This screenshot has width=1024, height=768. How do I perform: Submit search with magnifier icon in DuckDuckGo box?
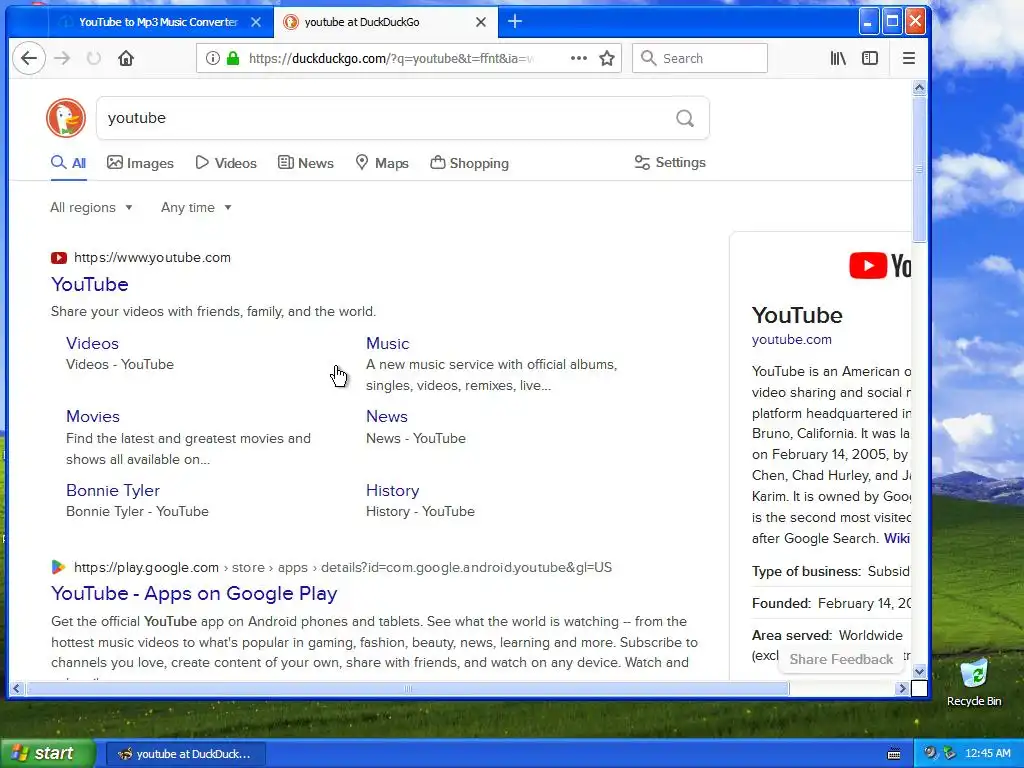[684, 118]
